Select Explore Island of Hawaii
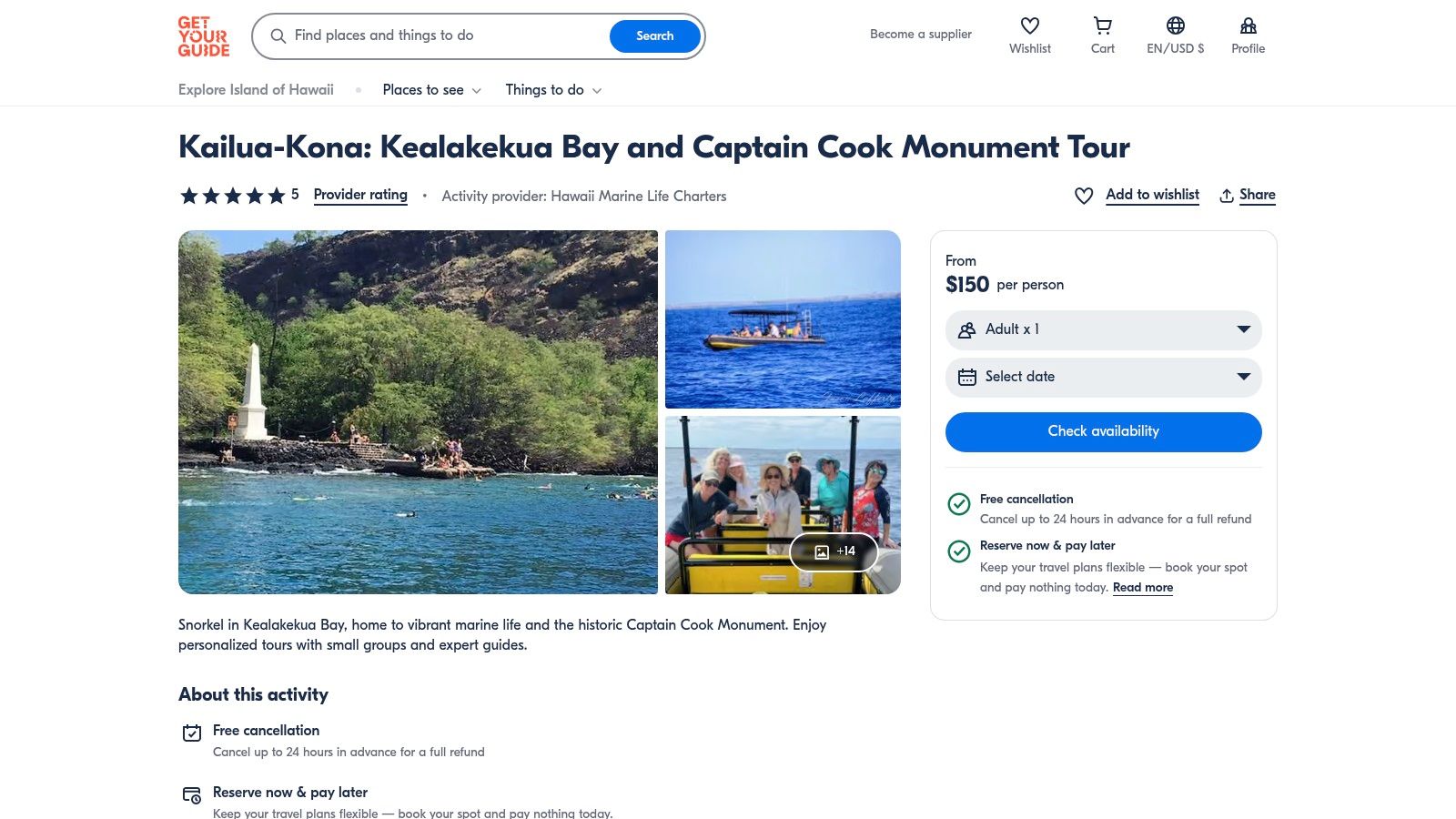The image size is (1456, 819). [x=256, y=90]
